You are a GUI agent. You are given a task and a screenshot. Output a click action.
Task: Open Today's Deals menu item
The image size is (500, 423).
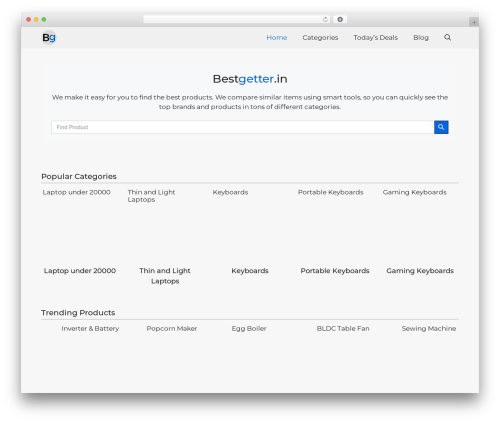[376, 37]
